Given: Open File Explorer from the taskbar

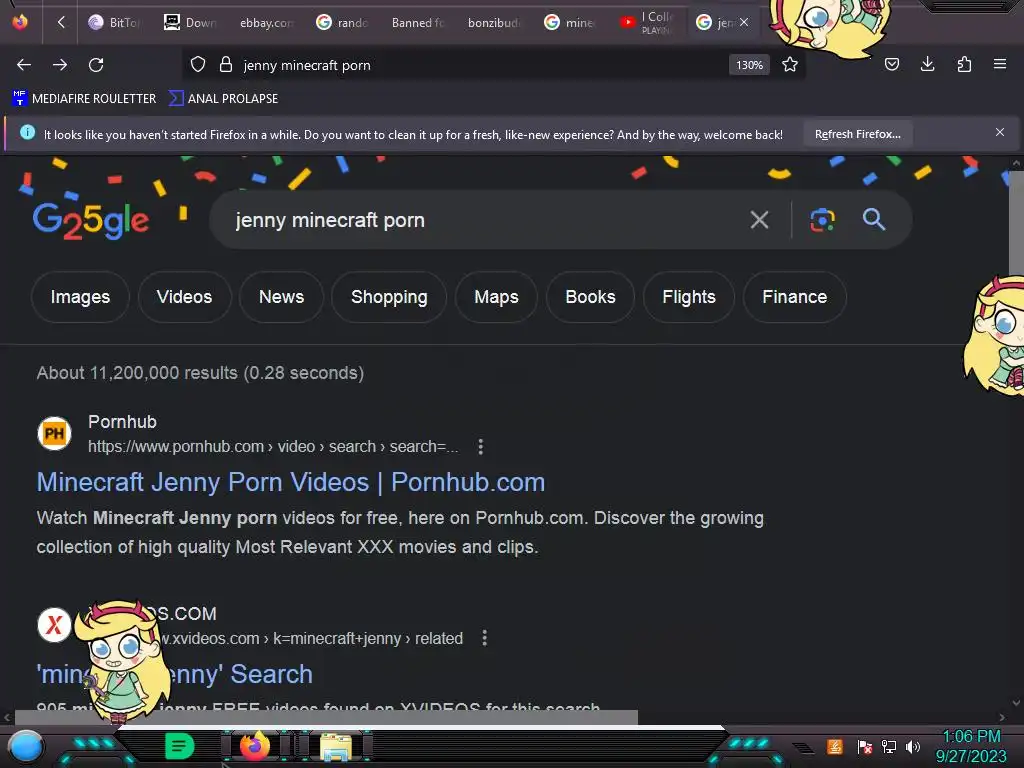Looking at the screenshot, I should click(336, 746).
